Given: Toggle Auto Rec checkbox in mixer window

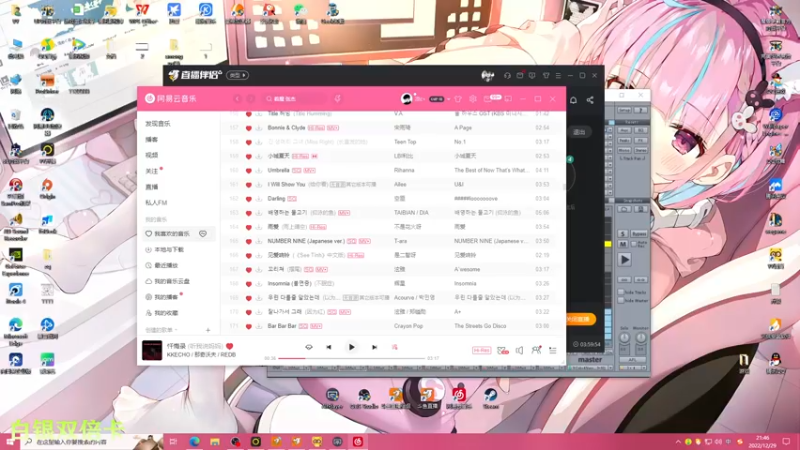Looking at the screenshot, I should click(x=634, y=244).
